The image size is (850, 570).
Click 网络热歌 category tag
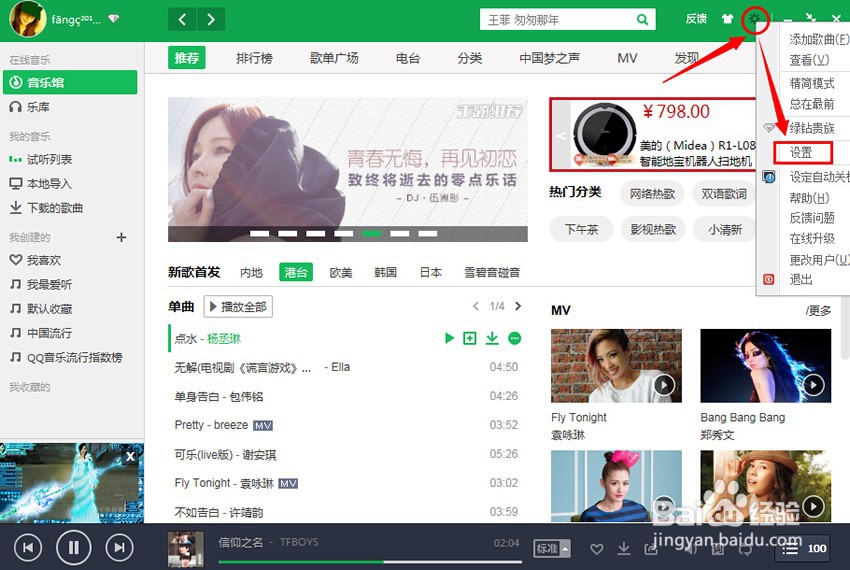coord(652,194)
